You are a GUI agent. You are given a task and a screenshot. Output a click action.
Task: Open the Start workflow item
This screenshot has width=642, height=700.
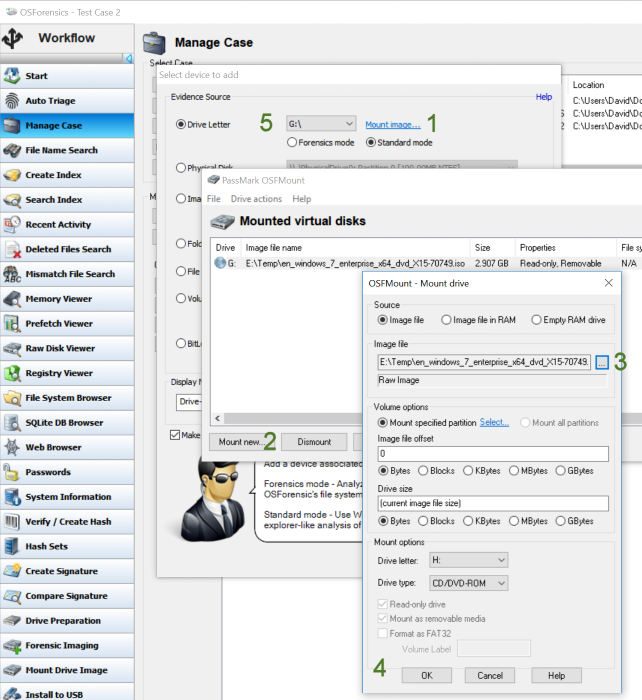click(67, 76)
